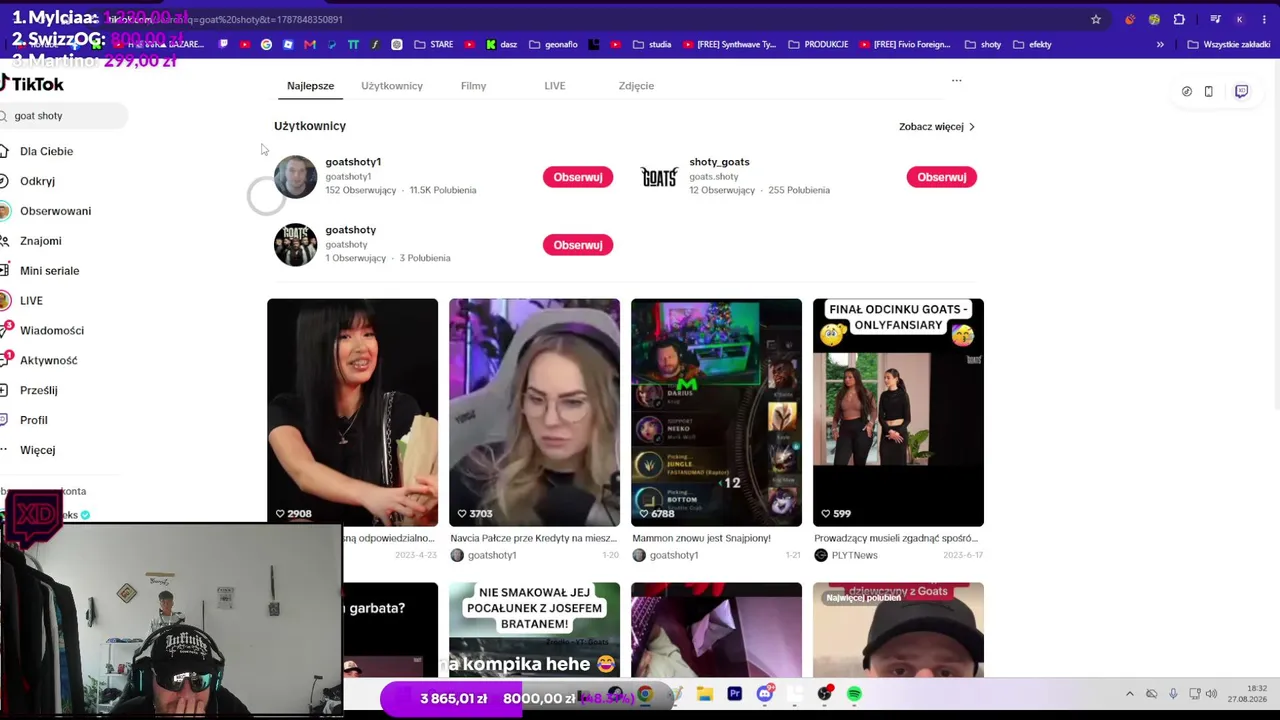The image size is (1280, 720).
Task: Open shoty_goats GOATS logo avatar
Action: [659, 177]
